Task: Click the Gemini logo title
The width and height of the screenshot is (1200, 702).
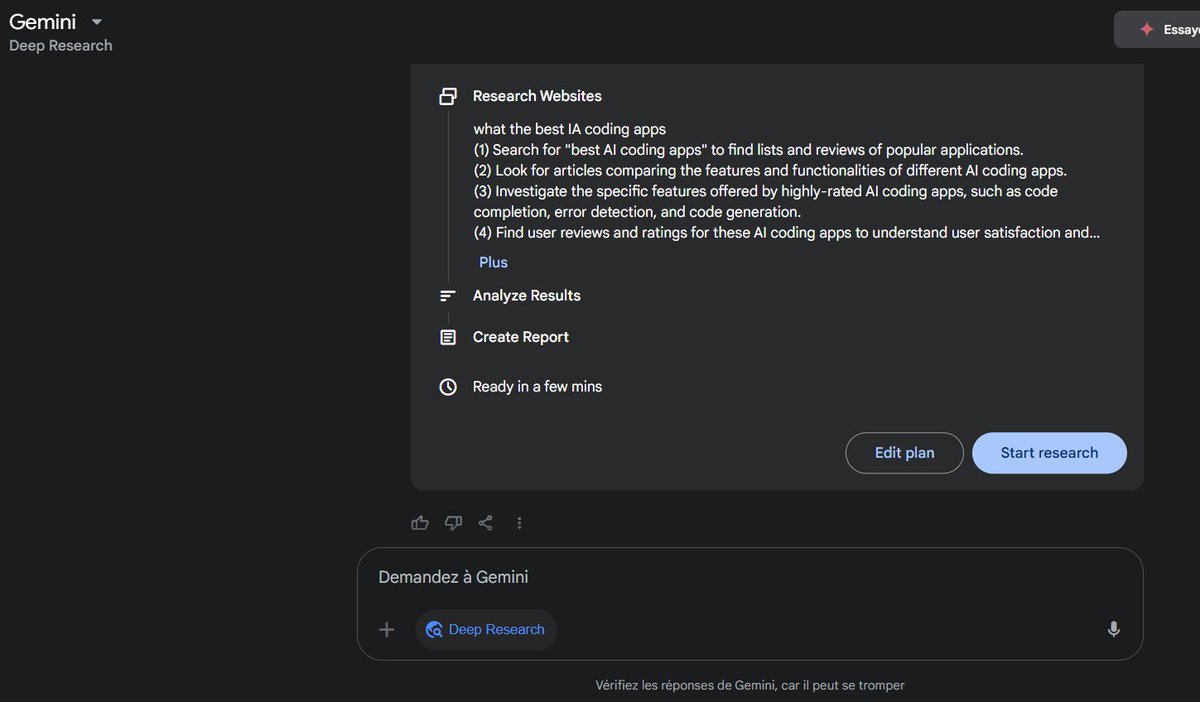Action: (x=44, y=21)
